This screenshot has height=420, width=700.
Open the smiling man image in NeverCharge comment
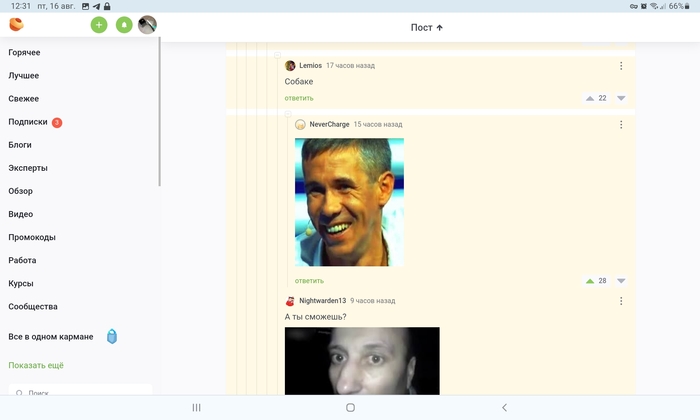349,202
